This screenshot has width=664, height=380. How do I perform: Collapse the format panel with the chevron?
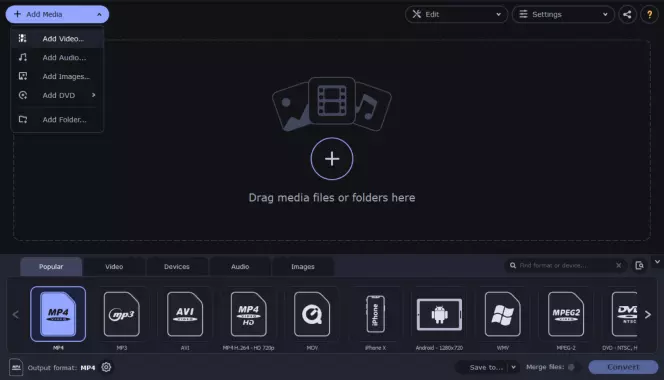(x=657, y=262)
